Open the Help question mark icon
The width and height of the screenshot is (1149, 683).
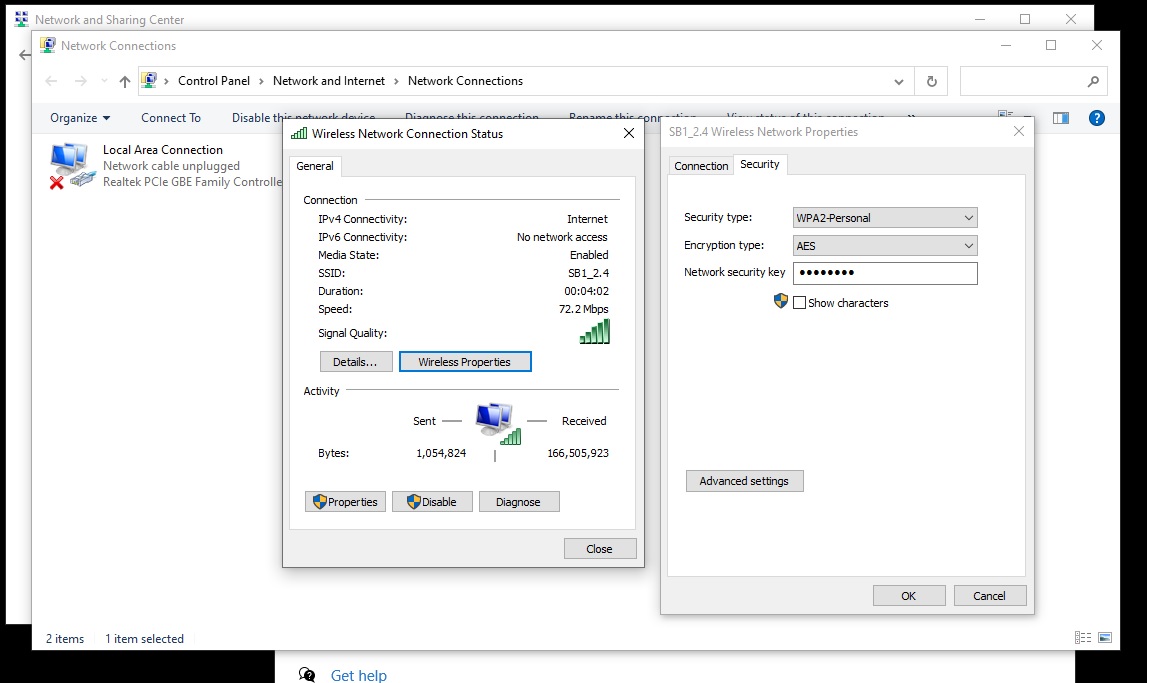coord(1096,118)
